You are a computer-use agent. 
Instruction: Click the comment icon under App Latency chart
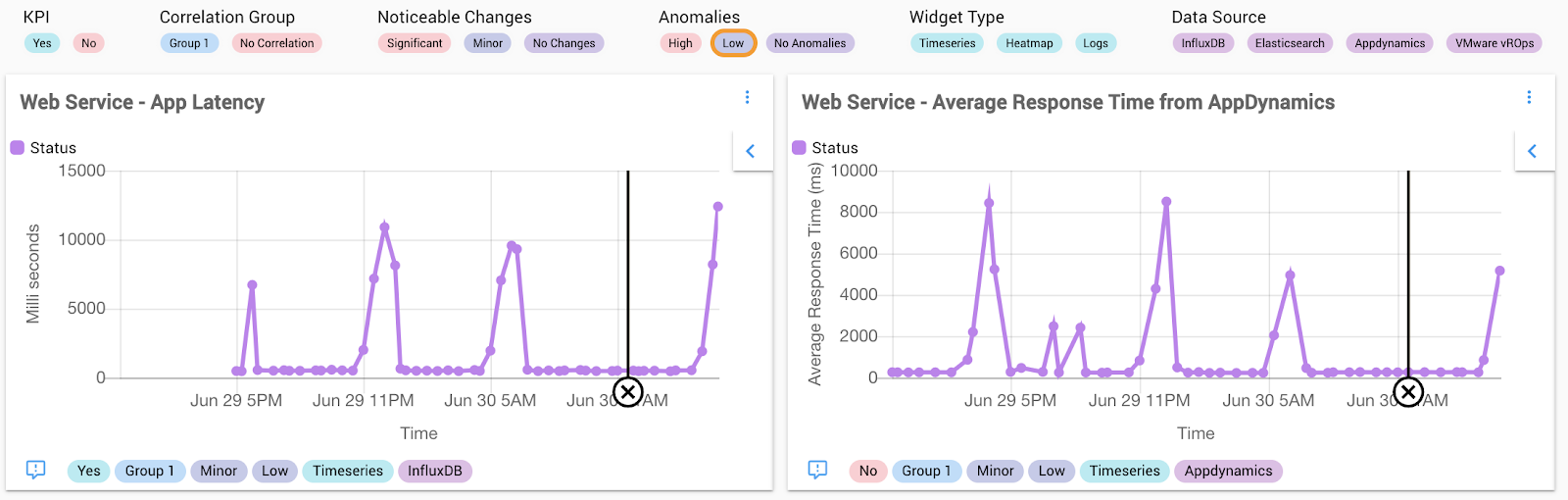pos(36,470)
